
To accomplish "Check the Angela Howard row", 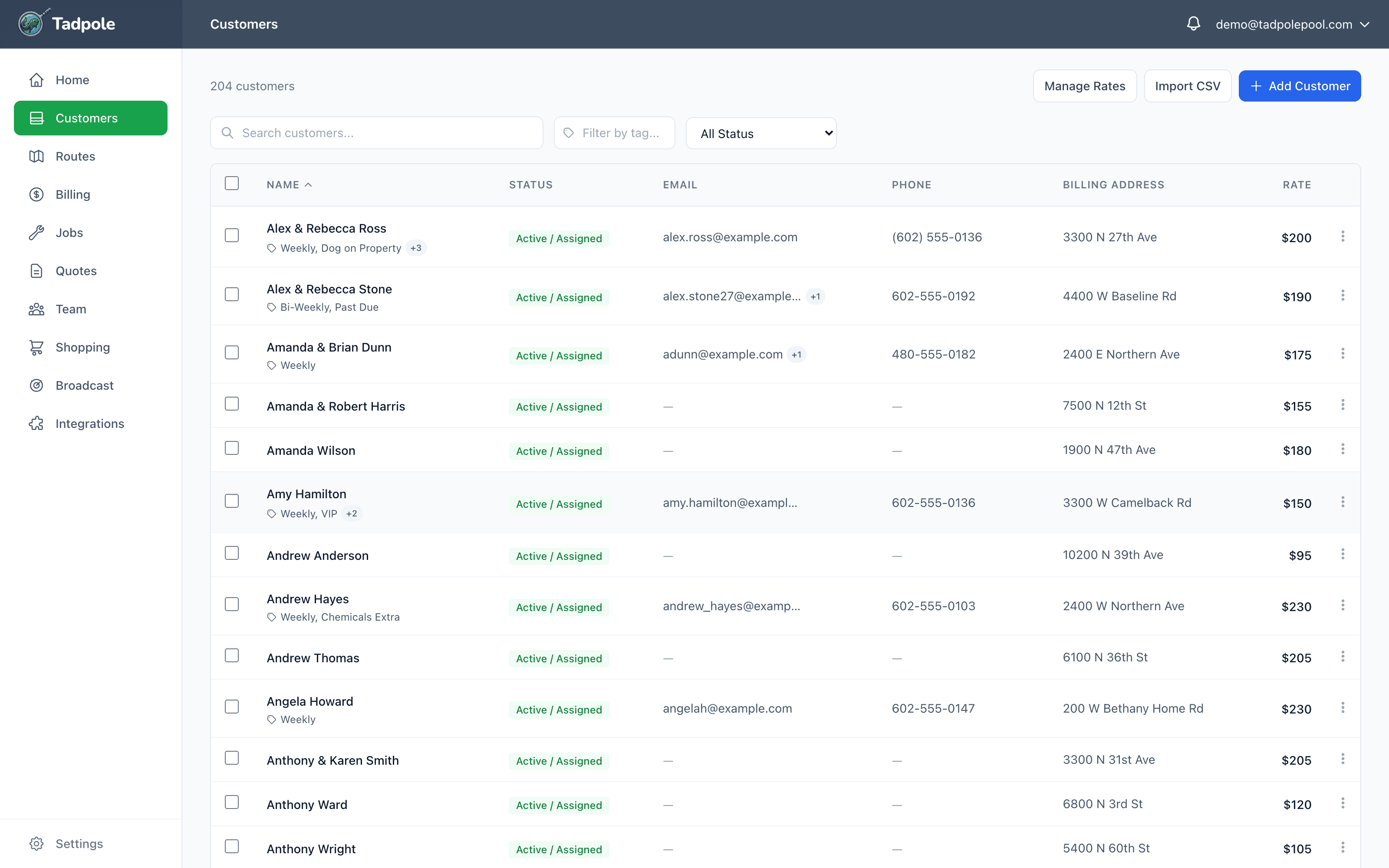I will 232,707.
